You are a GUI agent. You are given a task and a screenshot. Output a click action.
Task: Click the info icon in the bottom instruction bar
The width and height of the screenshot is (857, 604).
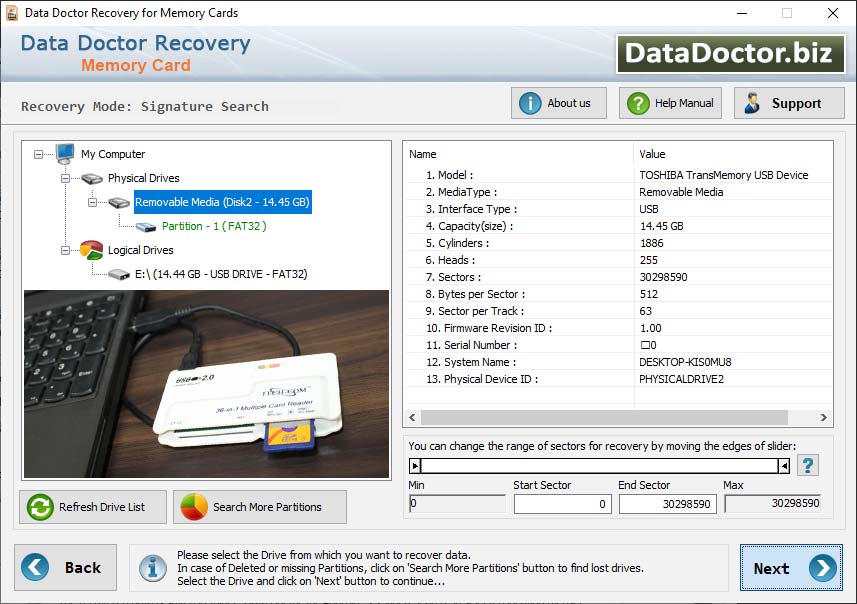[151, 568]
